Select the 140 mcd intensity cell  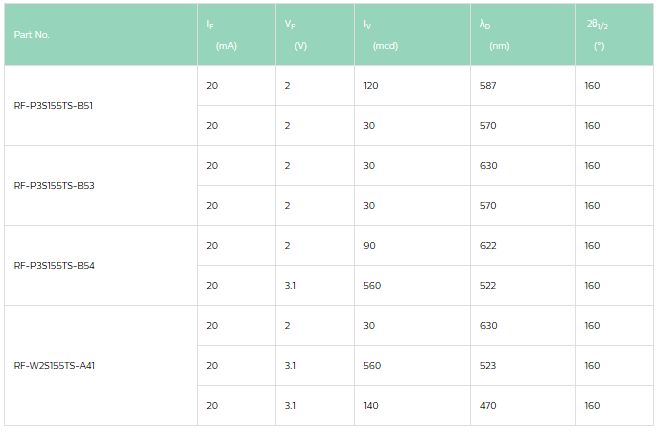point(373,406)
